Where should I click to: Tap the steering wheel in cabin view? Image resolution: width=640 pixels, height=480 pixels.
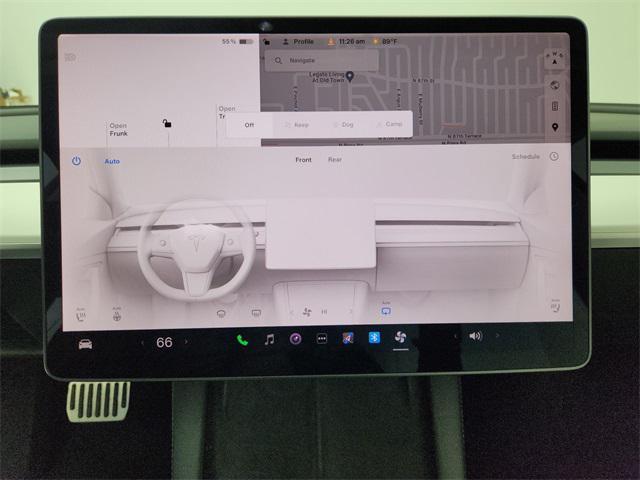click(198, 249)
